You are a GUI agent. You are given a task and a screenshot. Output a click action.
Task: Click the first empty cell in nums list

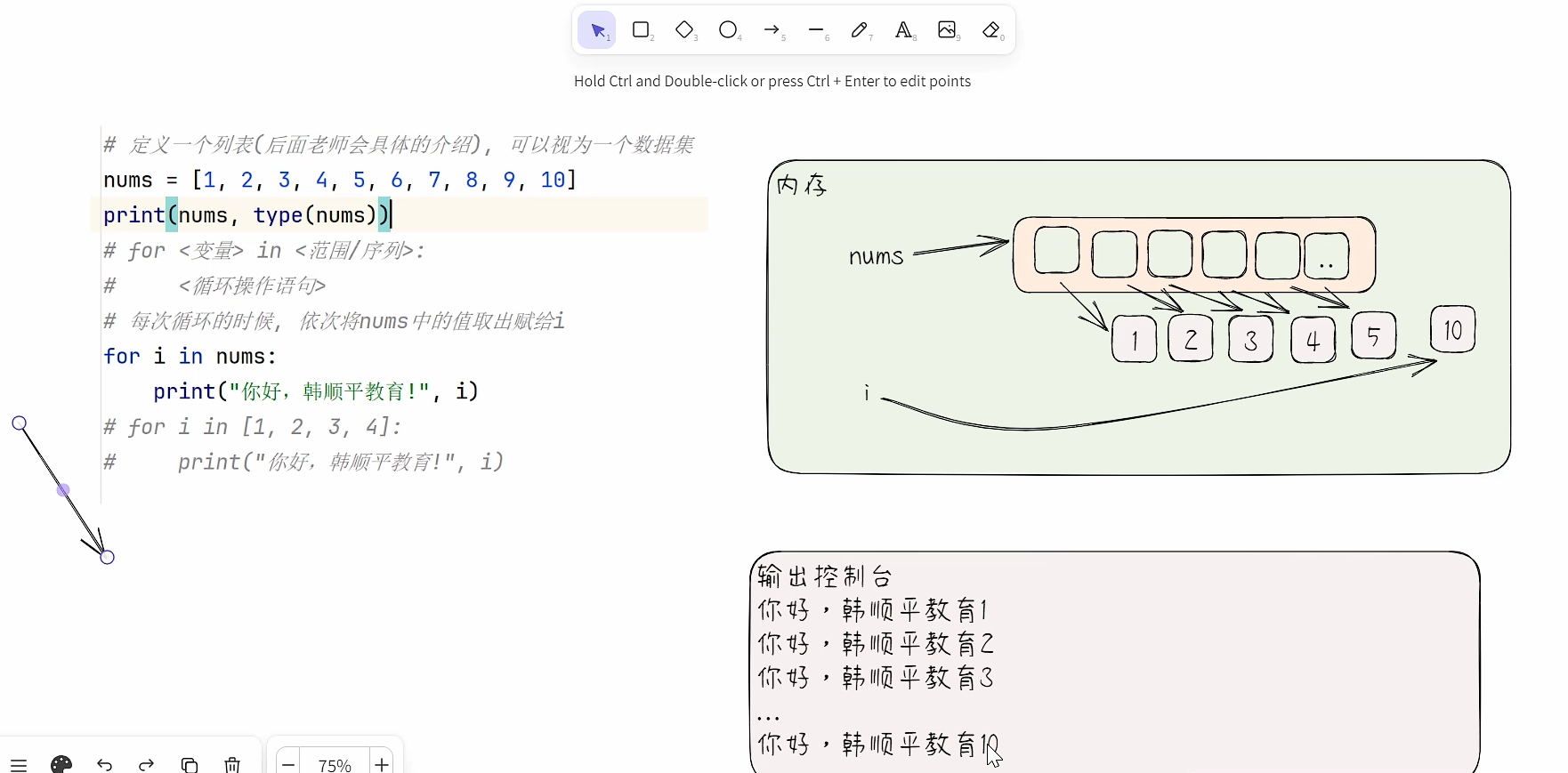(1057, 250)
